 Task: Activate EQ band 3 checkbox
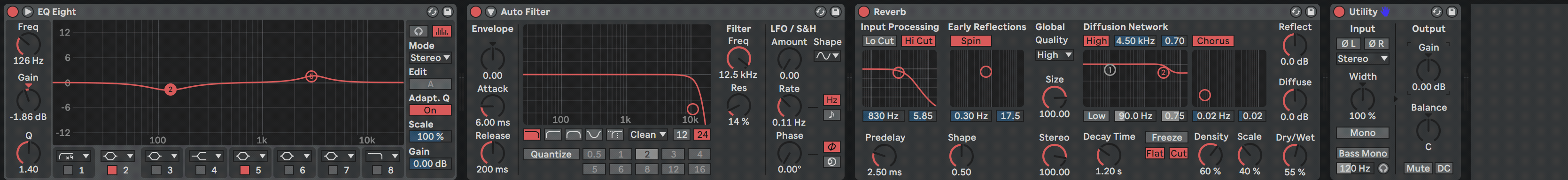[156, 170]
